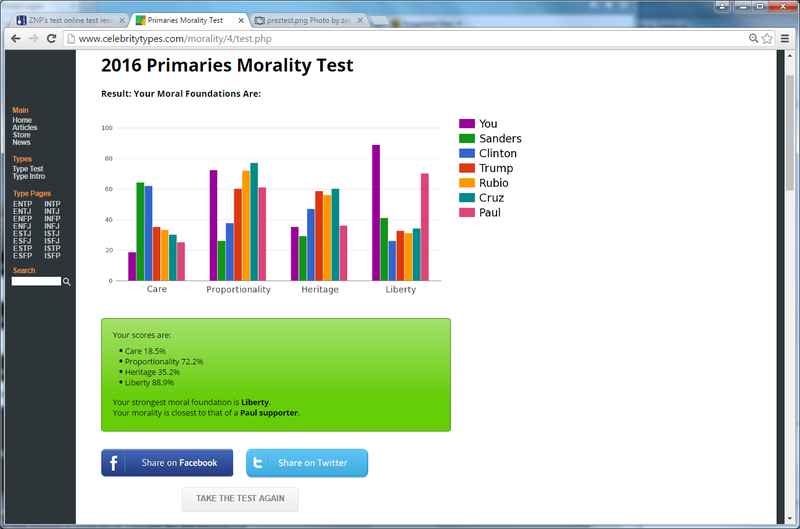Viewport: 800px width, 529px height.
Task: Close the preztest.png Photo tab
Action: [360, 20]
